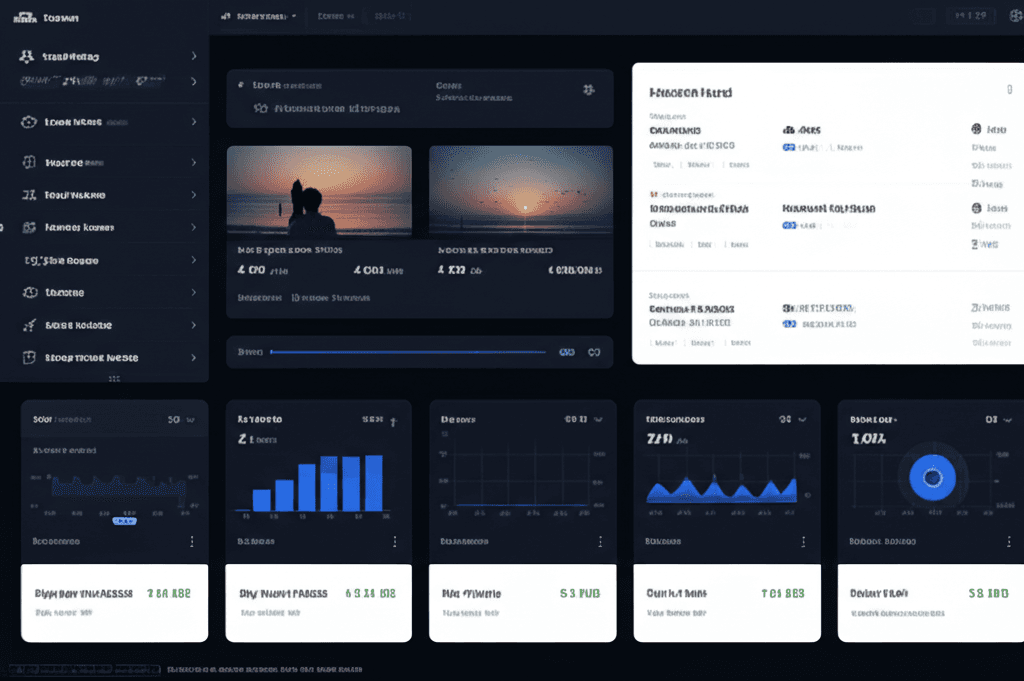Expand the bottom sidebar menu entry
1024x681 pixels.
(x=193, y=357)
